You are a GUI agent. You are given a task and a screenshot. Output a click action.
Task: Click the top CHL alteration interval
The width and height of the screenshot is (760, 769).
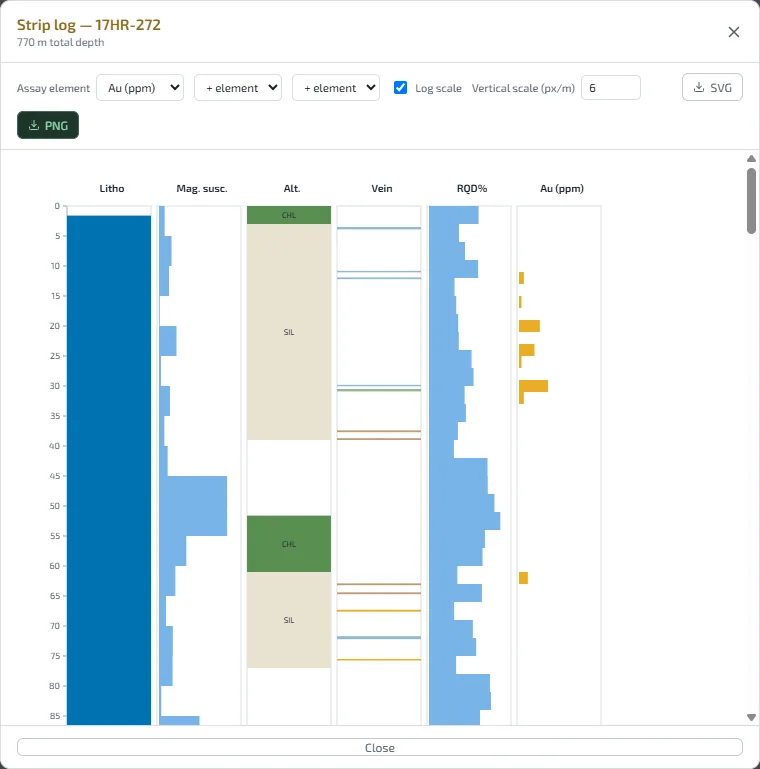coord(289,215)
